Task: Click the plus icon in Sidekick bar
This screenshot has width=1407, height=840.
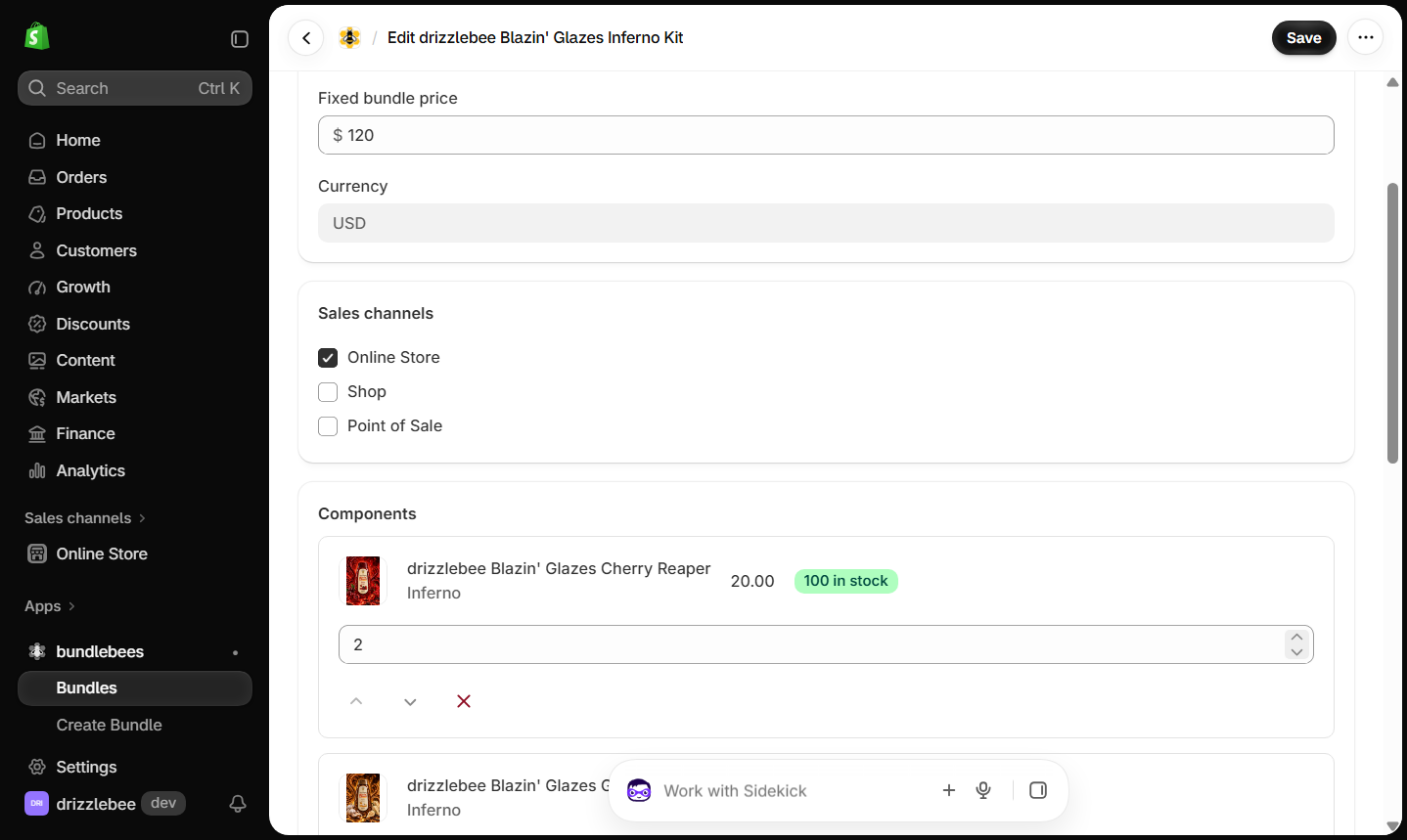Action: (x=949, y=790)
